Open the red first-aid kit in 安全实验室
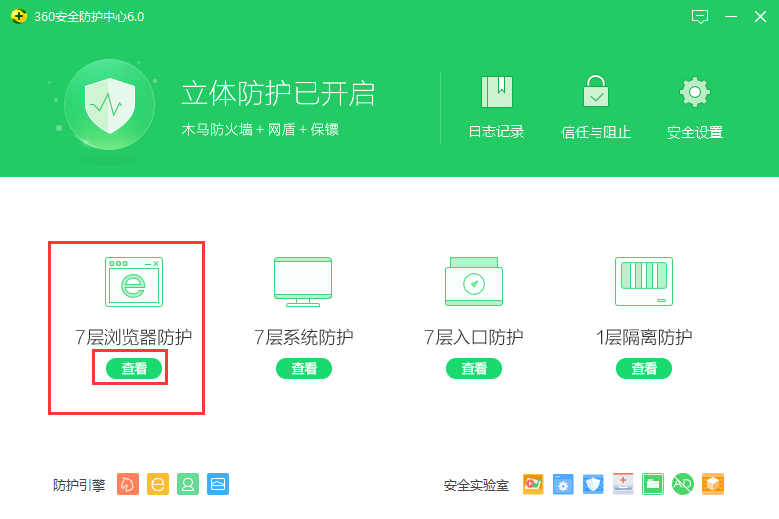Image resolution: width=779 pixels, height=519 pixels. pyautogui.click(x=623, y=485)
